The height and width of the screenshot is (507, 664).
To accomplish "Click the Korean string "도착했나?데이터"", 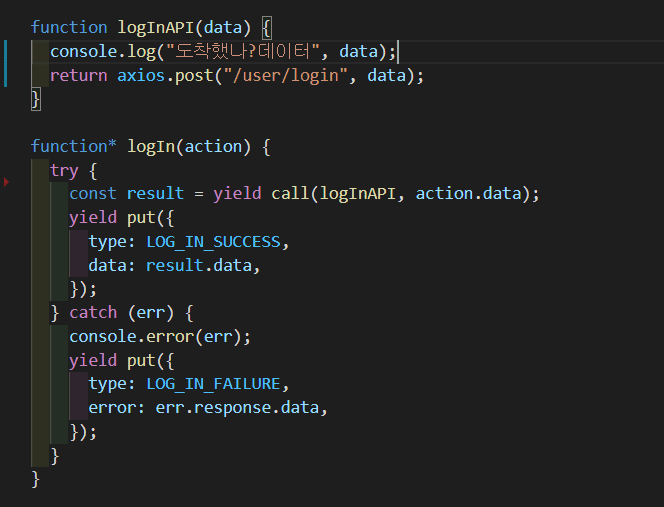I will (x=243, y=51).
